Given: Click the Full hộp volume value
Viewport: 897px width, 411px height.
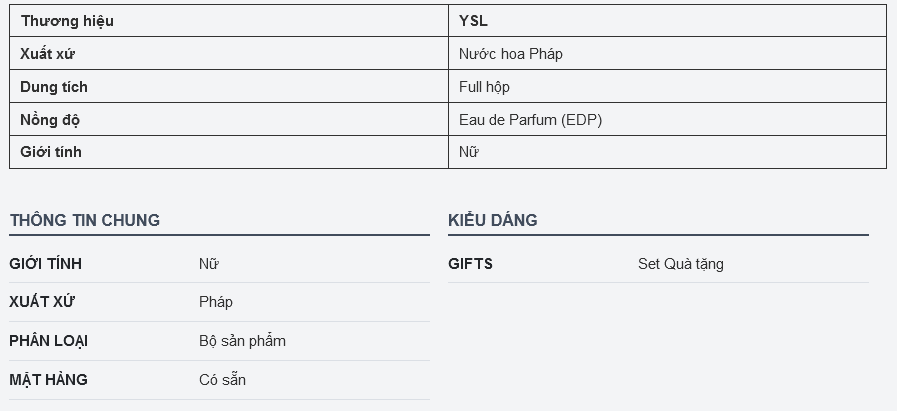Looking at the screenshot, I should pyautogui.click(x=484, y=87).
